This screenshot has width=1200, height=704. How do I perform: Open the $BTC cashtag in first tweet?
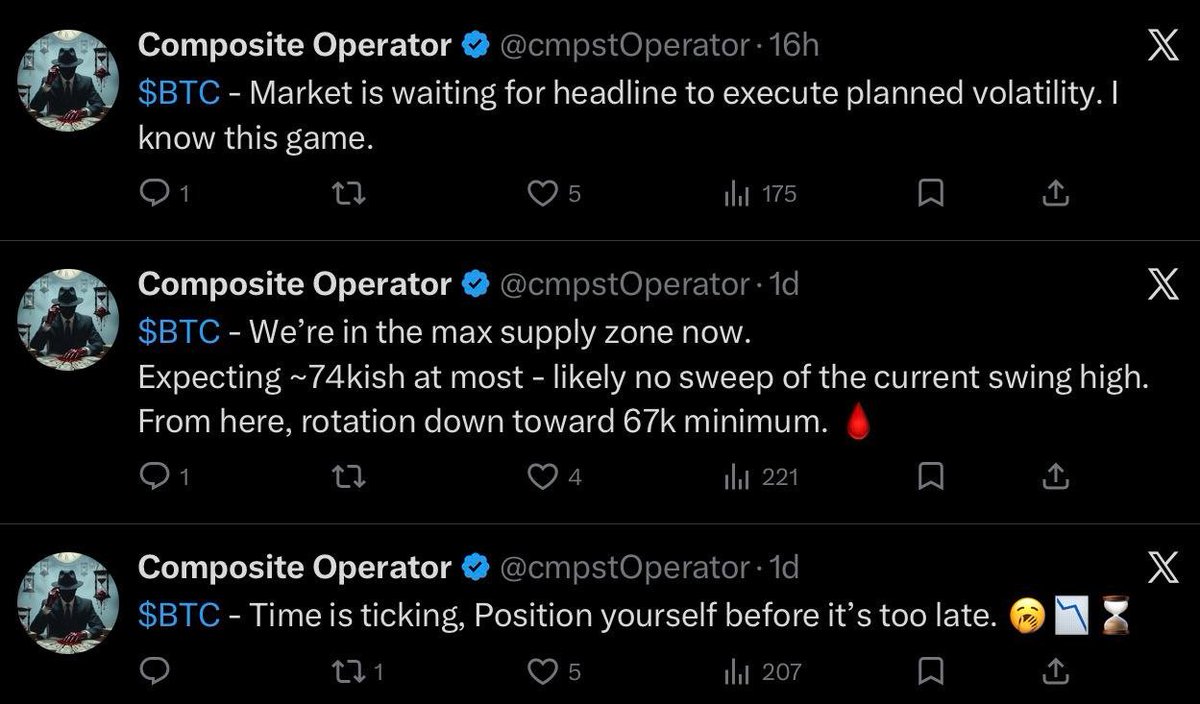pyautogui.click(x=178, y=95)
